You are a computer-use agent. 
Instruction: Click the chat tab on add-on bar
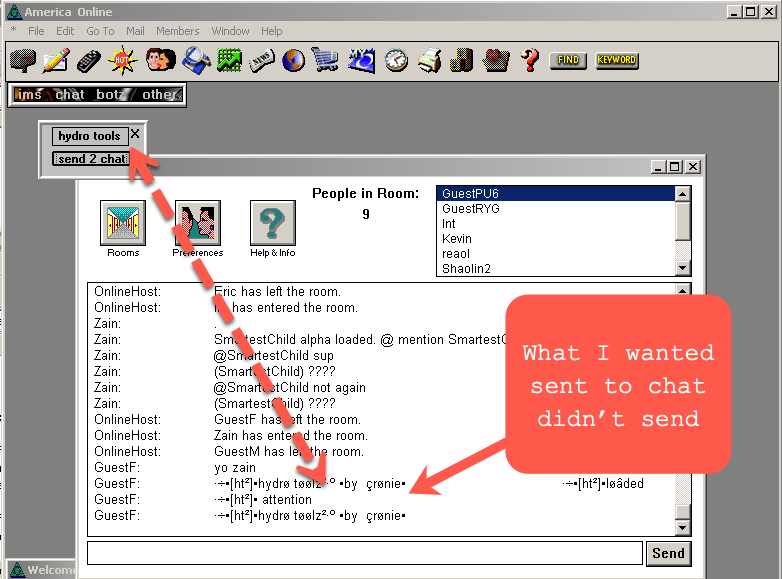click(x=69, y=94)
